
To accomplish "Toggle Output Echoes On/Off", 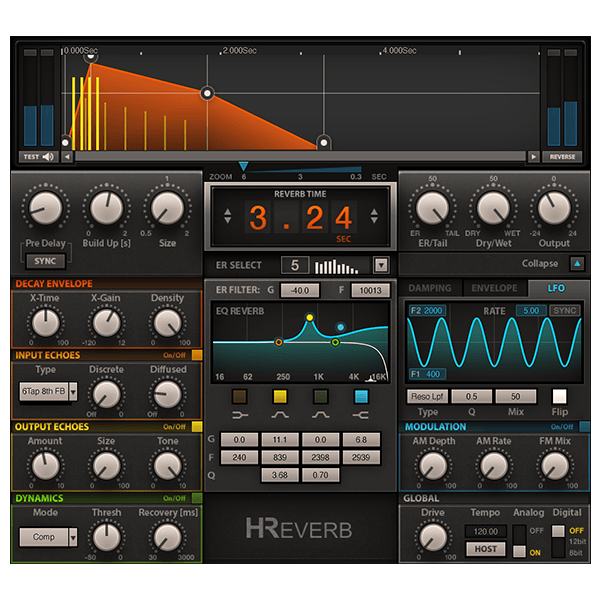I will click(197, 426).
